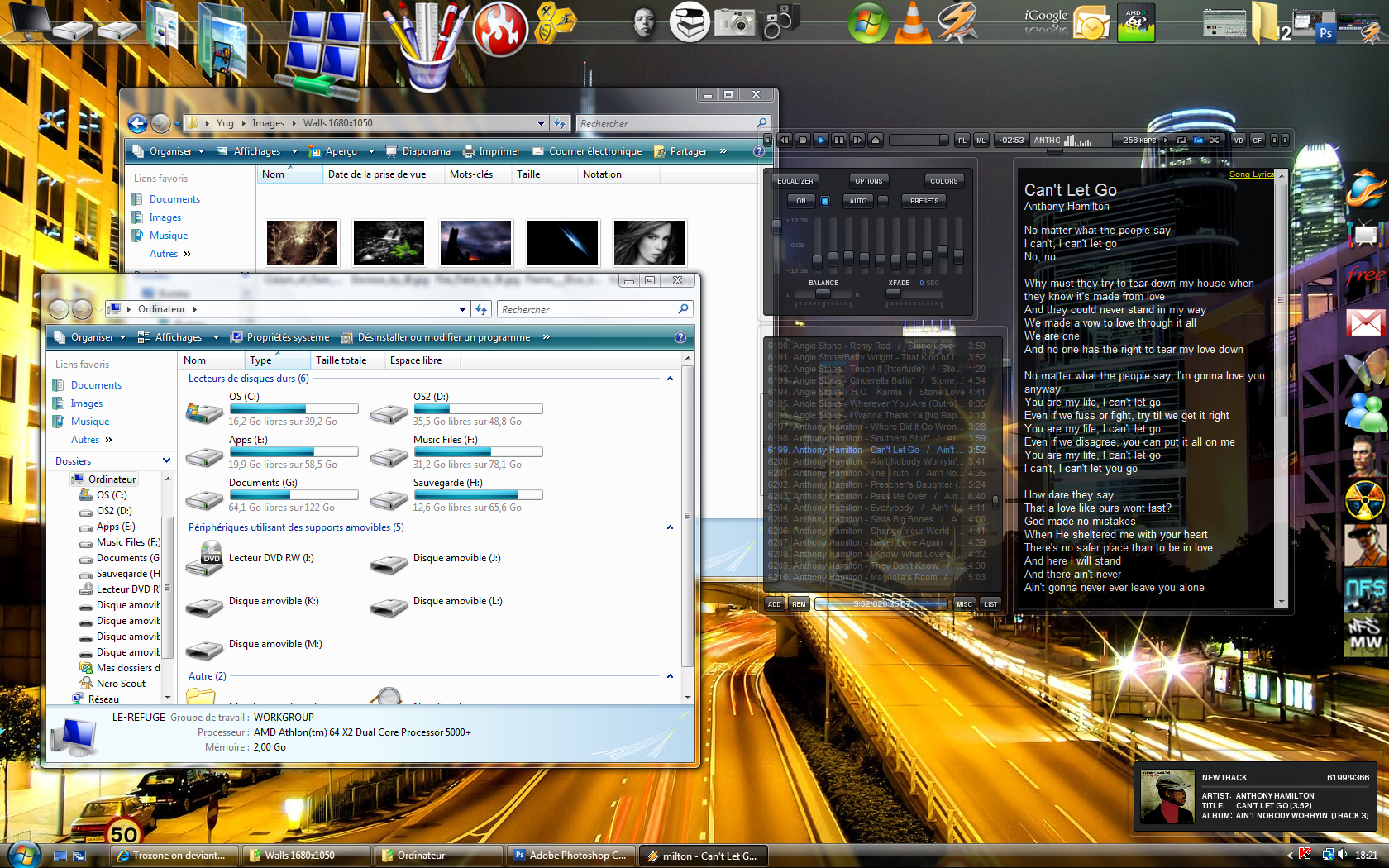1389x868 pixels.
Task: Switch to the COLORS tab in Winamp
Action: tap(943, 181)
